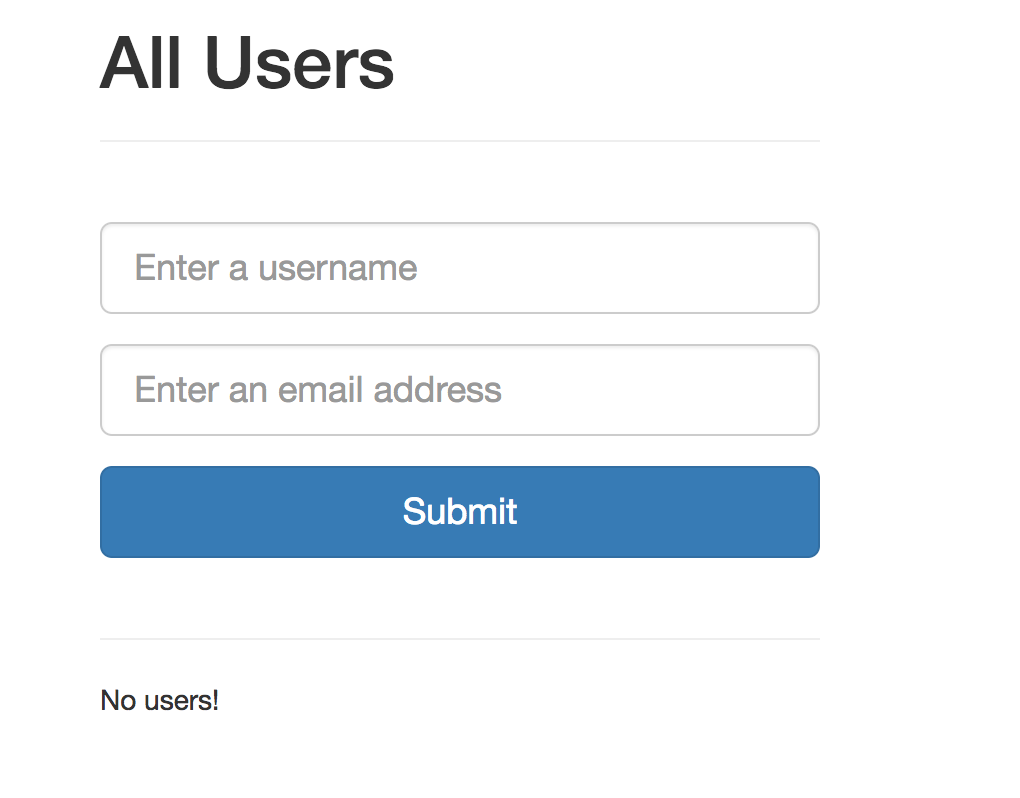
Task: Click the 'No users!' message text
Action: pos(159,700)
